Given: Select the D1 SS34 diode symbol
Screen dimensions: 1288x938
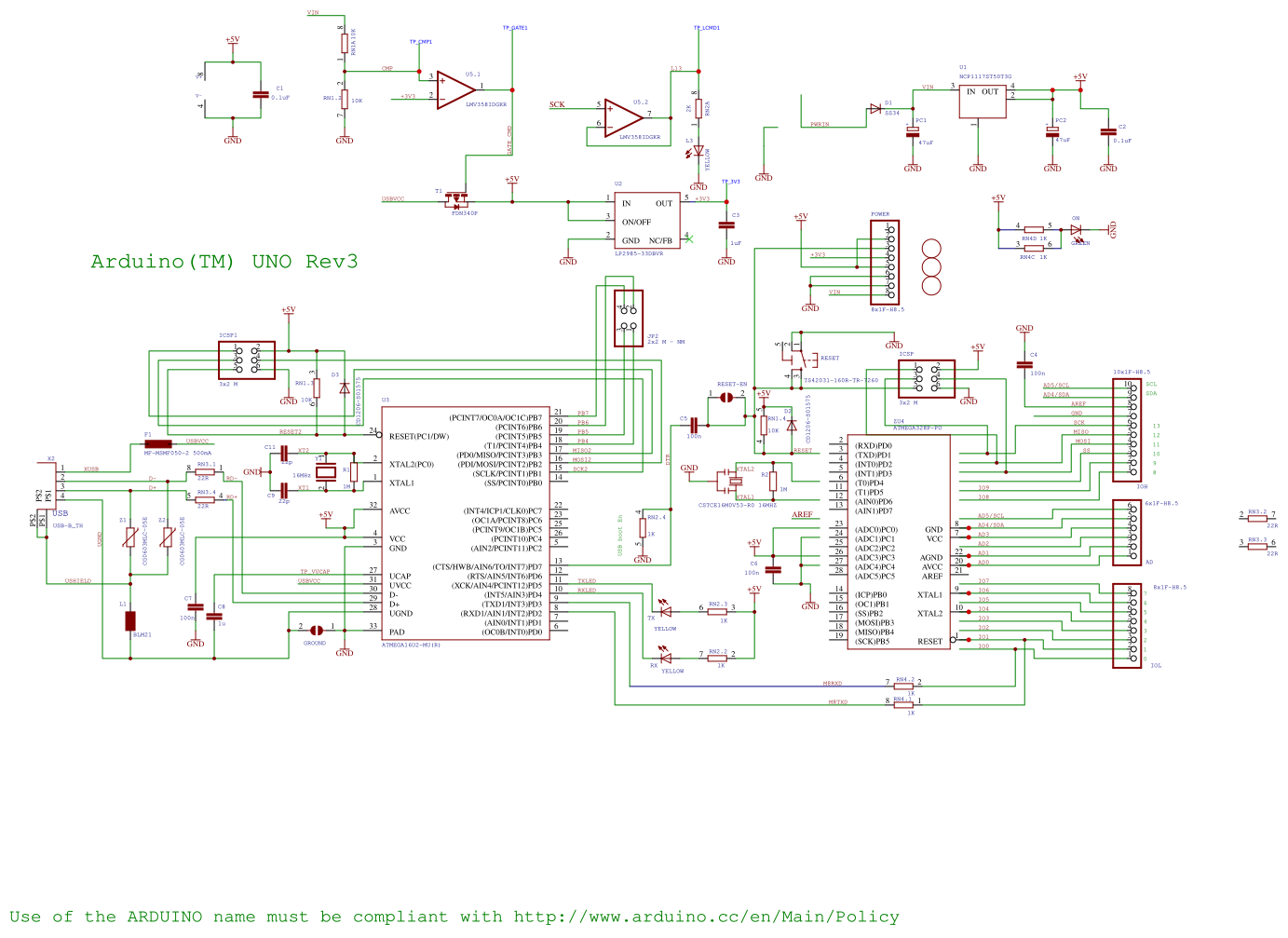Looking at the screenshot, I should 875,109.
